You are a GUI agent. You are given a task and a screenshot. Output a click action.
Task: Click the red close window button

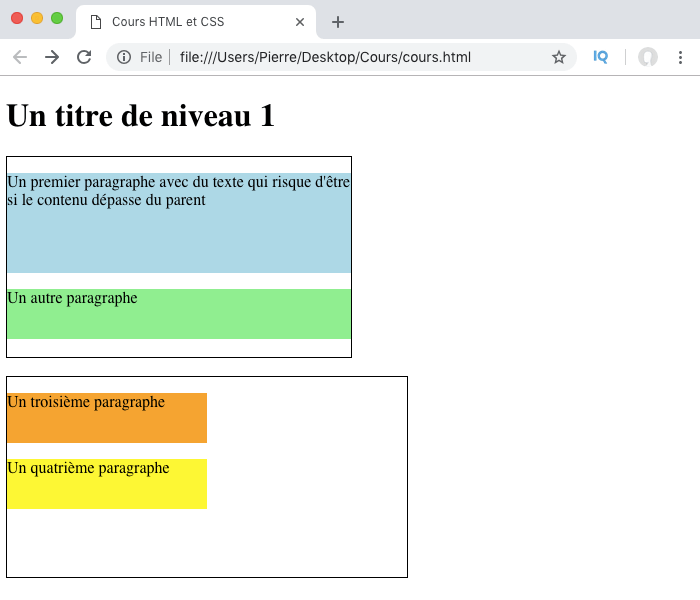[x=17, y=18]
